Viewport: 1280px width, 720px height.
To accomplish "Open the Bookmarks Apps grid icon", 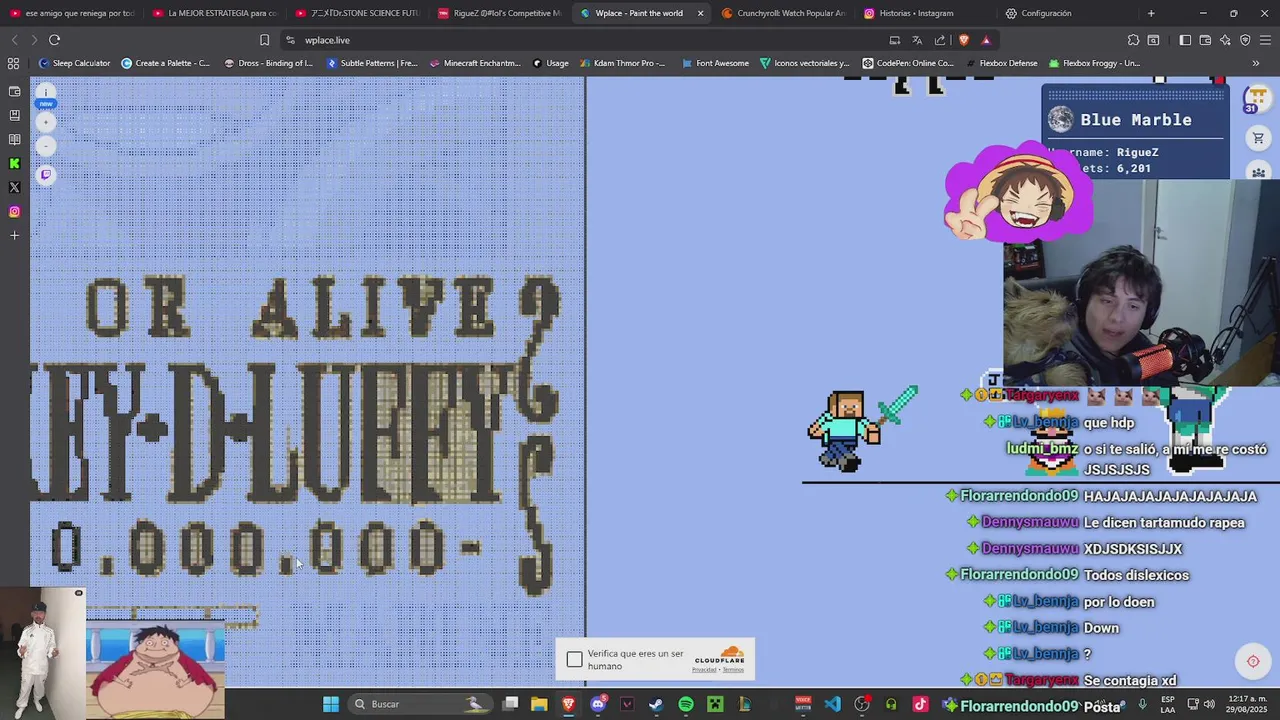I will pyautogui.click(x=13, y=63).
